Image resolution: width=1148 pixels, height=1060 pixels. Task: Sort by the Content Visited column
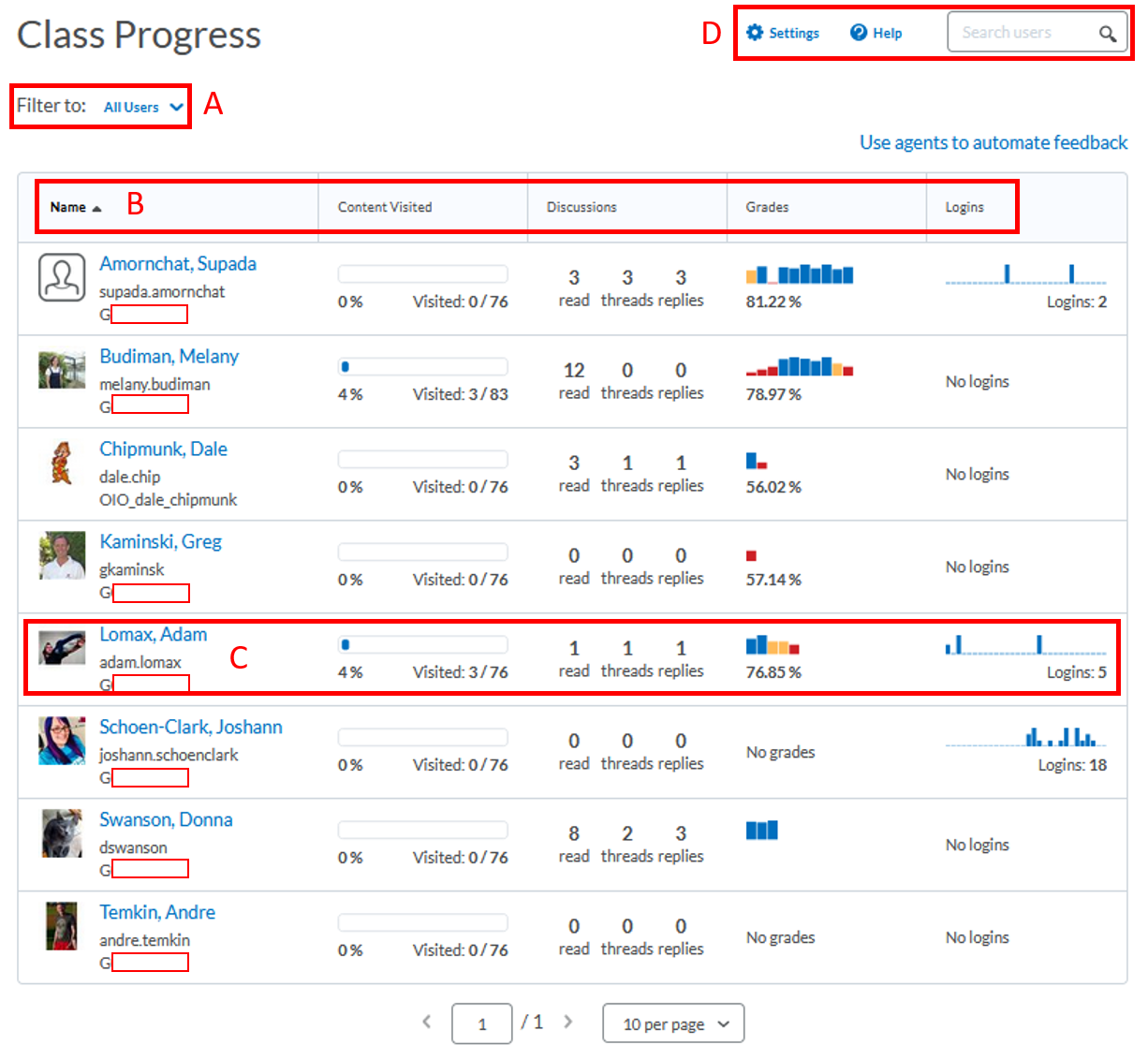coord(385,208)
